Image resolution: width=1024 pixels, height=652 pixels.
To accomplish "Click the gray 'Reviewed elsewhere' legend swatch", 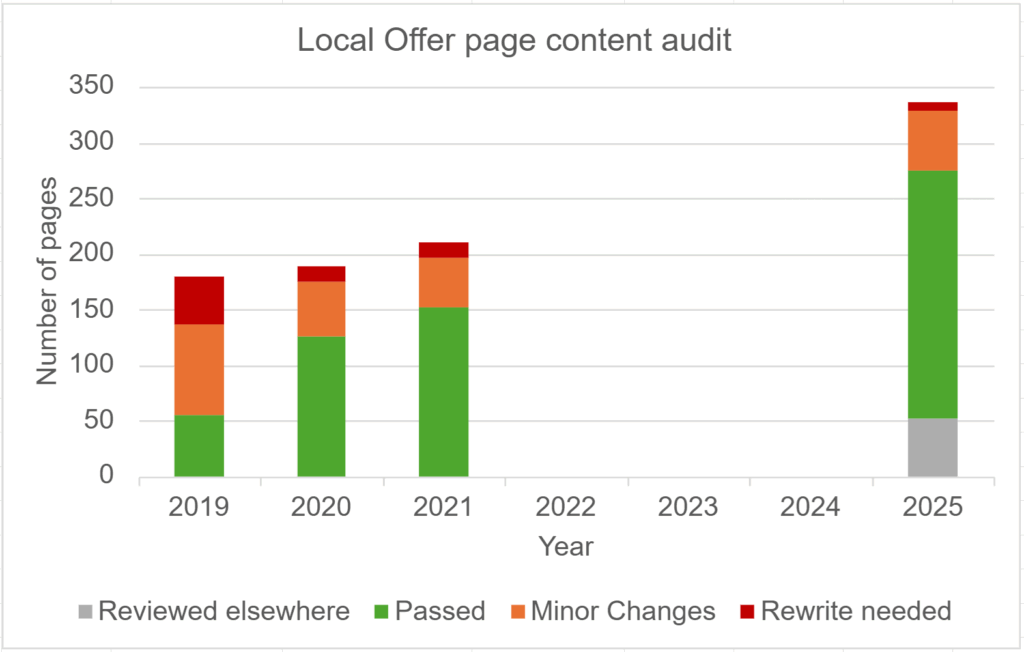I will click(83, 611).
